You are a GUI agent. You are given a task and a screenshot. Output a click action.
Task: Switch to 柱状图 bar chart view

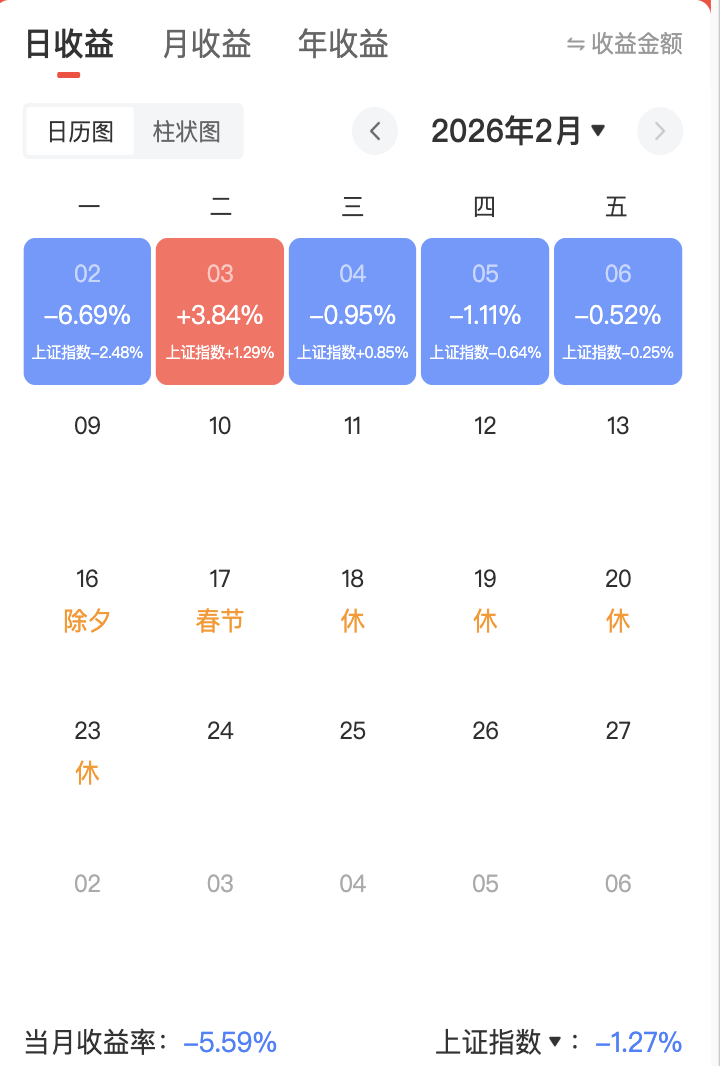click(x=187, y=131)
